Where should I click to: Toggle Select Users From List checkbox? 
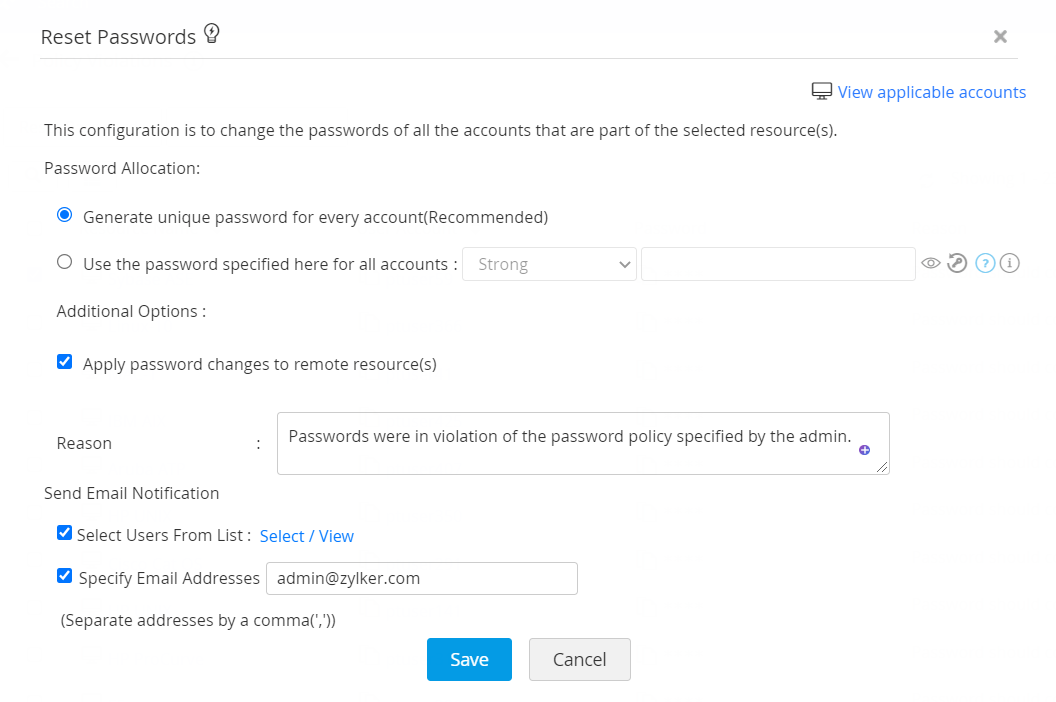point(65,534)
